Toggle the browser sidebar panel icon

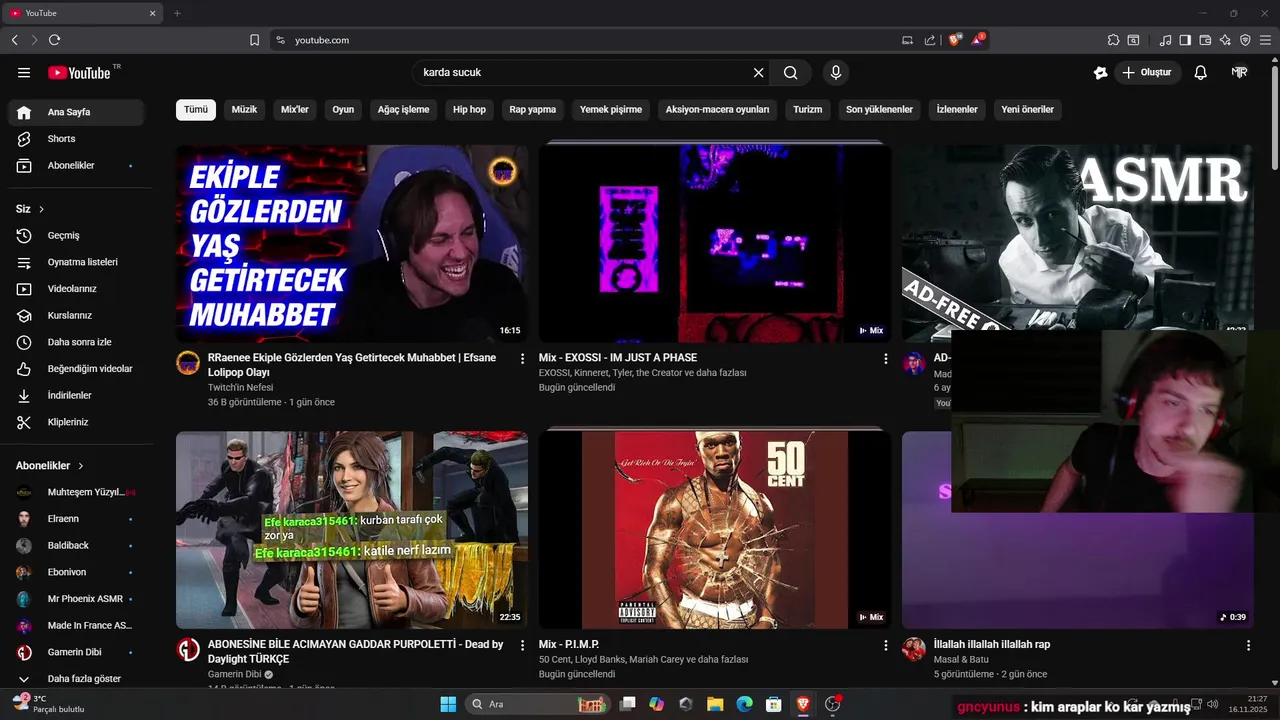point(1185,40)
